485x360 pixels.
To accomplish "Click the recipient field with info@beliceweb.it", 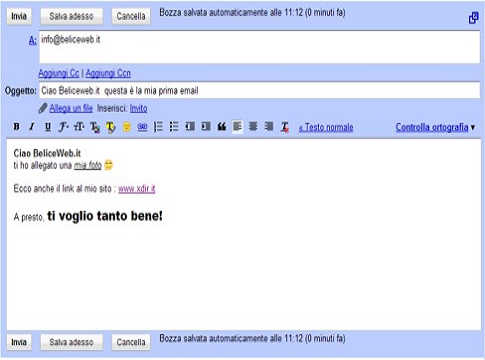I will tap(260, 47).
